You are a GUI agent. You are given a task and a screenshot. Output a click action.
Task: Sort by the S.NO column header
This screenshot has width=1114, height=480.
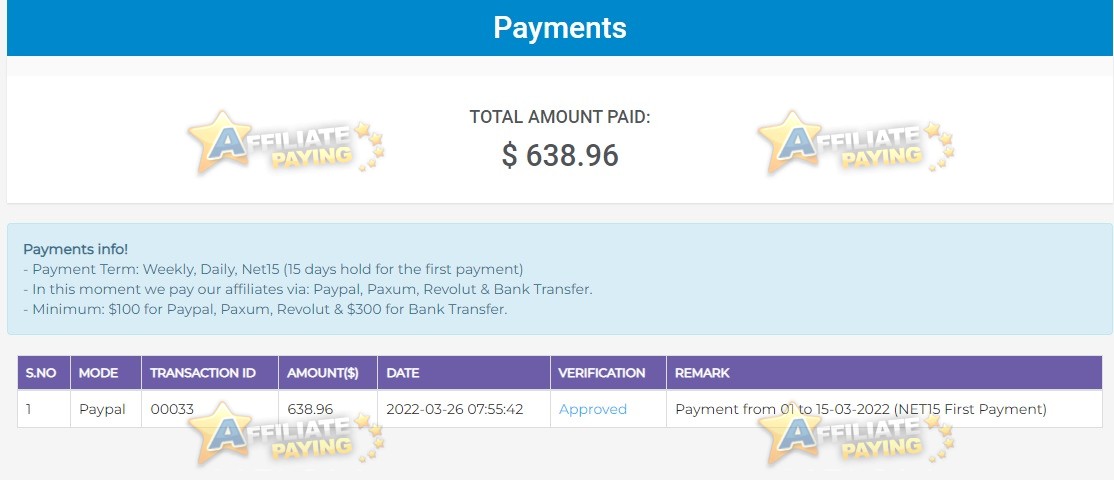(41, 373)
